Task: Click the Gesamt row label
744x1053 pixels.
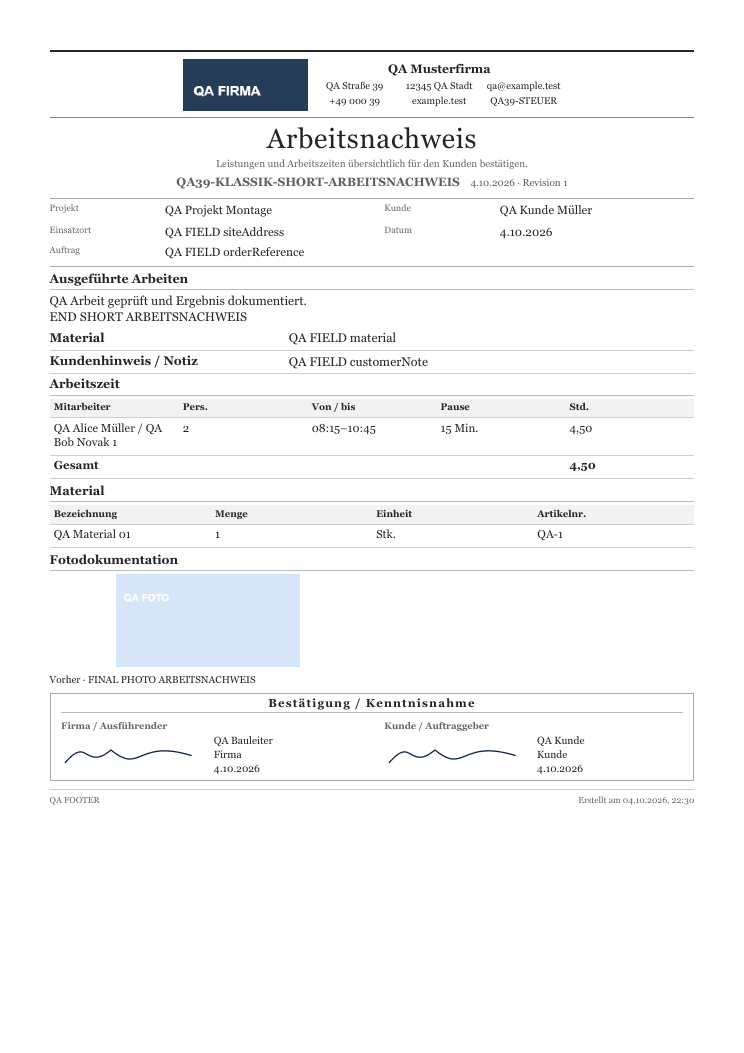Action: tap(76, 465)
